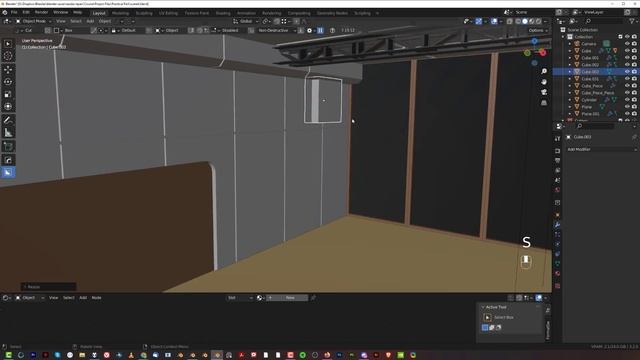Click the Resize operator panel at viewport bottom
Image resolution: width=640 pixels, height=360 pixels.
click(48, 287)
